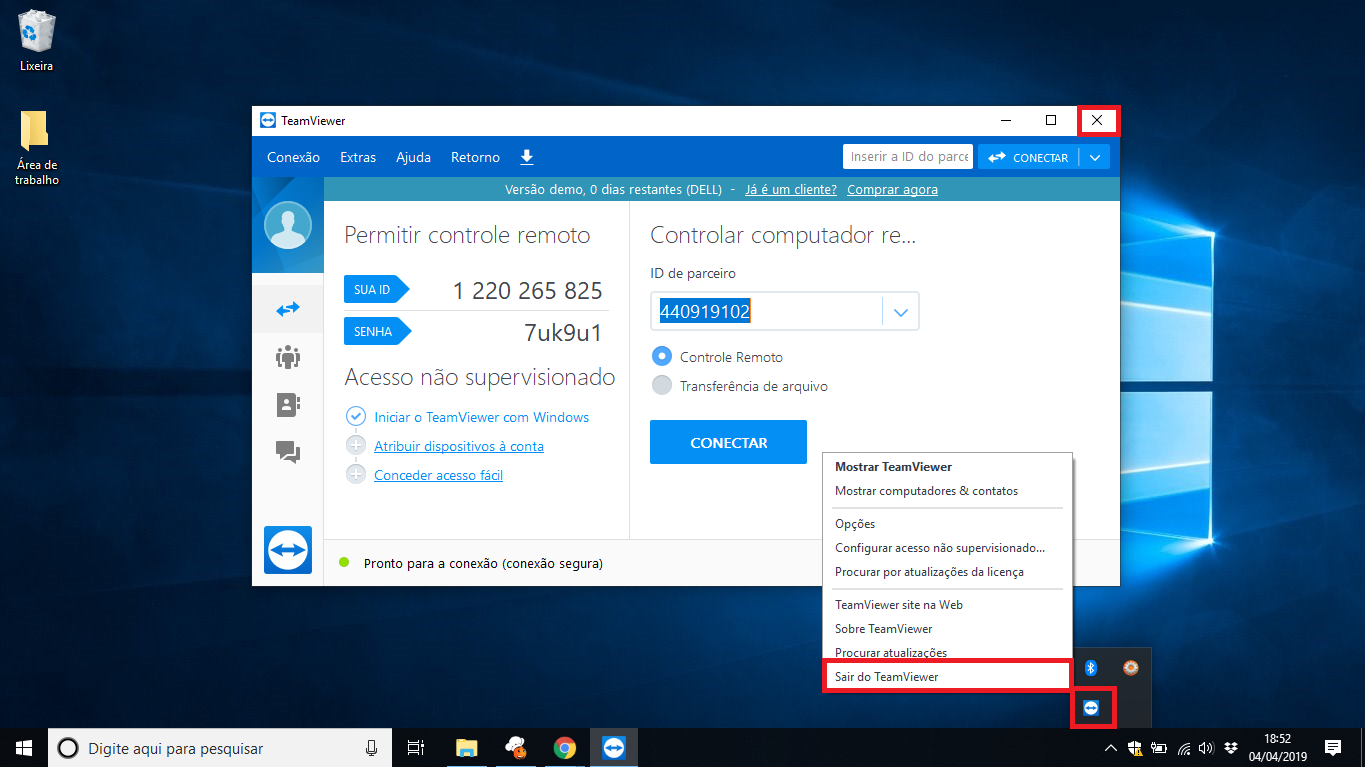Click the Bluetooth icon in tray overflow
The width and height of the screenshot is (1365, 767).
[1092, 668]
